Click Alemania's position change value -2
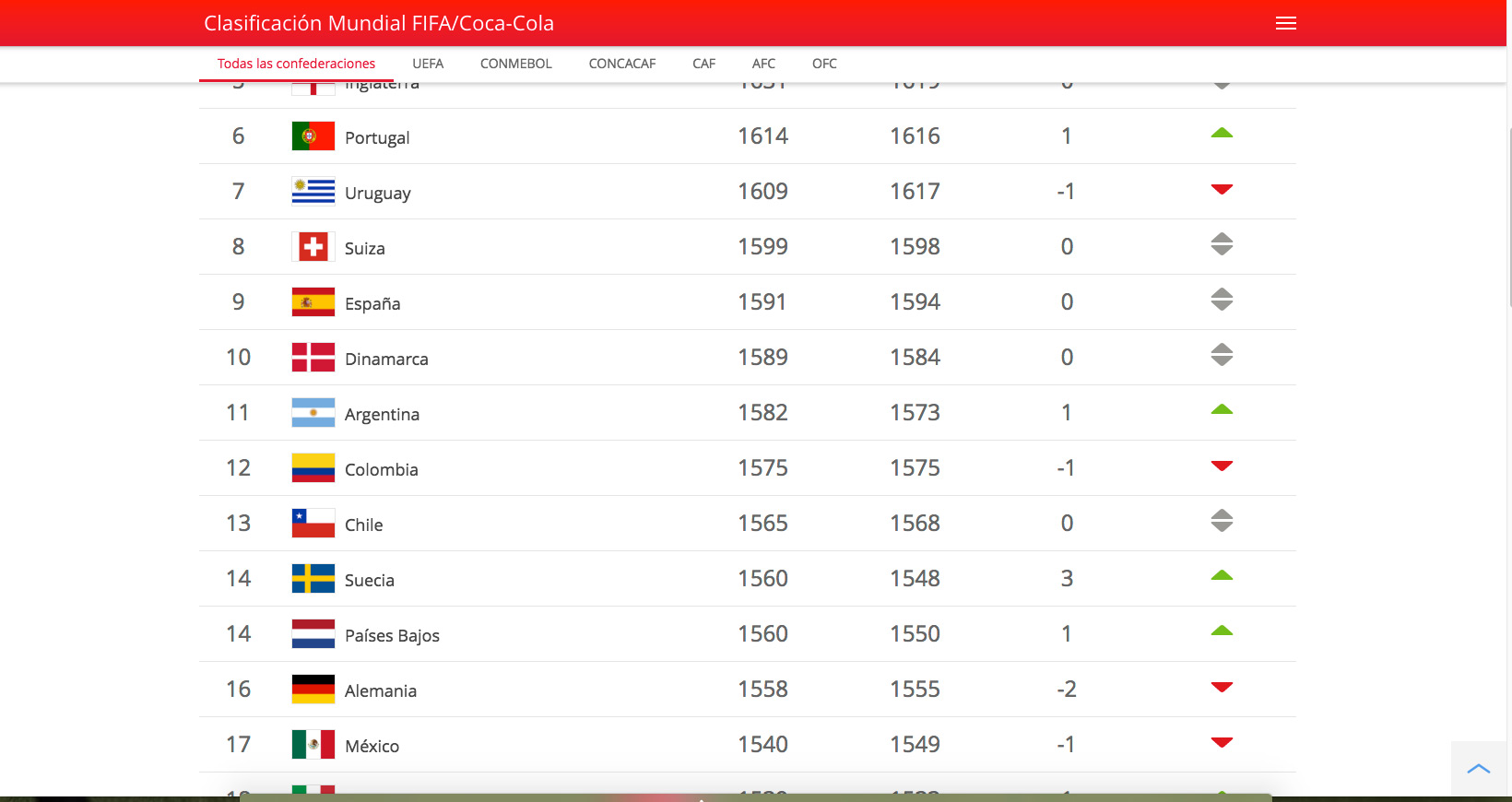Image resolution: width=1512 pixels, height=802 pixels. point(1067,690)
